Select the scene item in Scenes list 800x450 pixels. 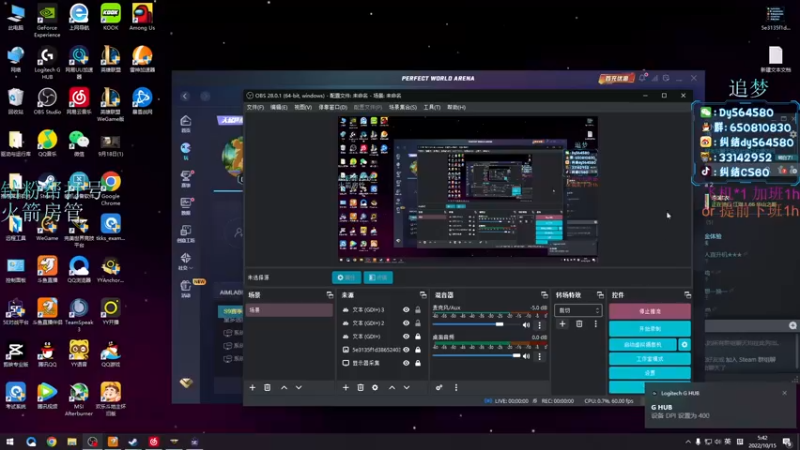click(289, 310)
